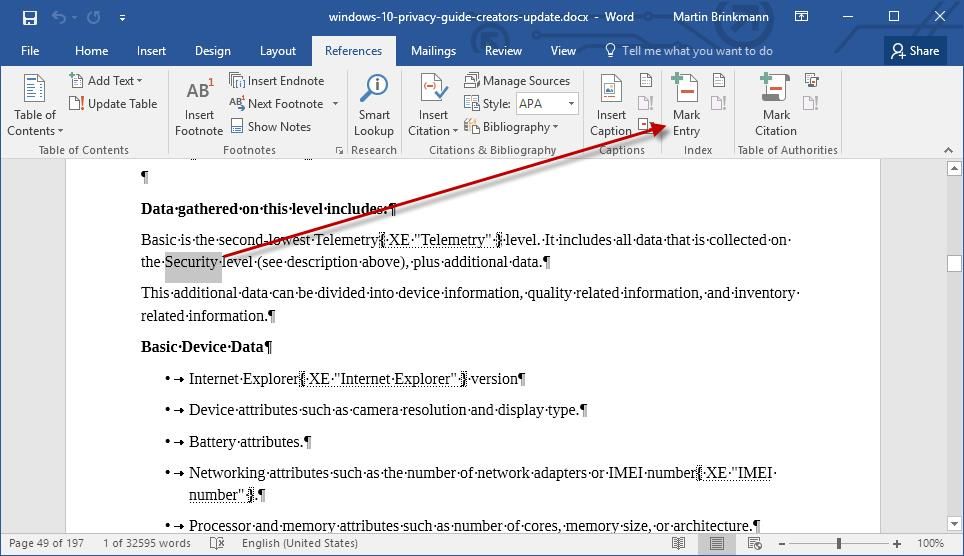Open the Bibliography dropdown
The width and height of the screenshot is (964, 556).
tap(511, 127)
